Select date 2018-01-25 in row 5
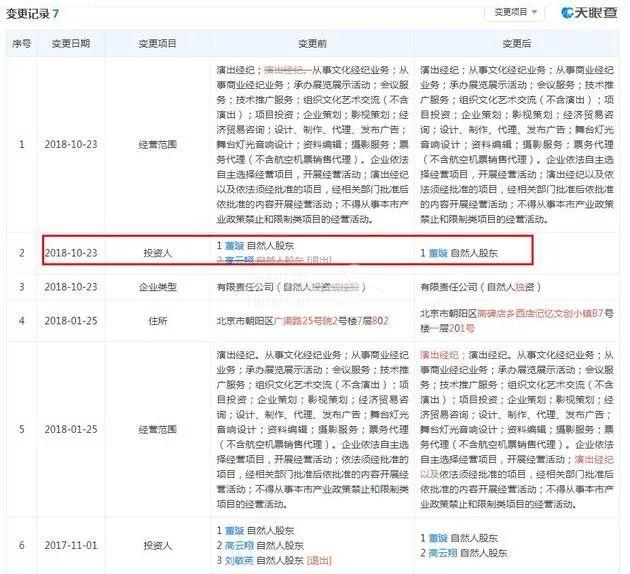This screenshot has width=630, height=574. [x=71, y=429]
